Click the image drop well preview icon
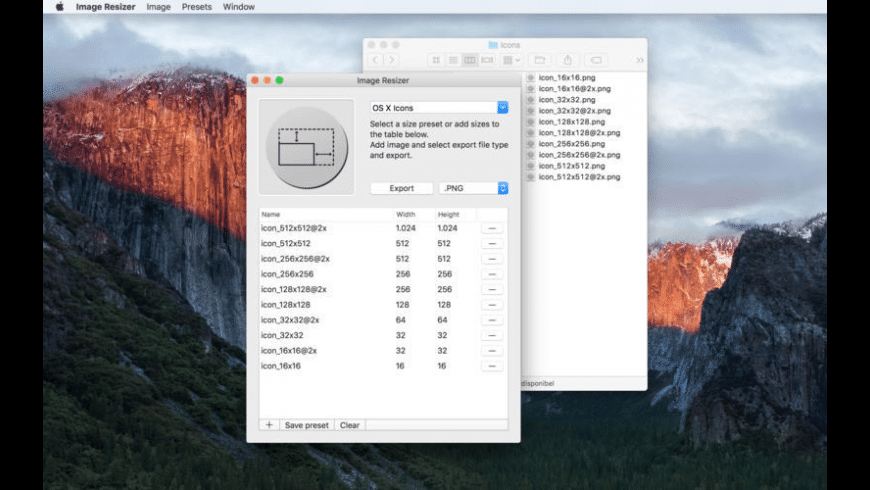Screen dimensions: 870x490 pos(305,147)
